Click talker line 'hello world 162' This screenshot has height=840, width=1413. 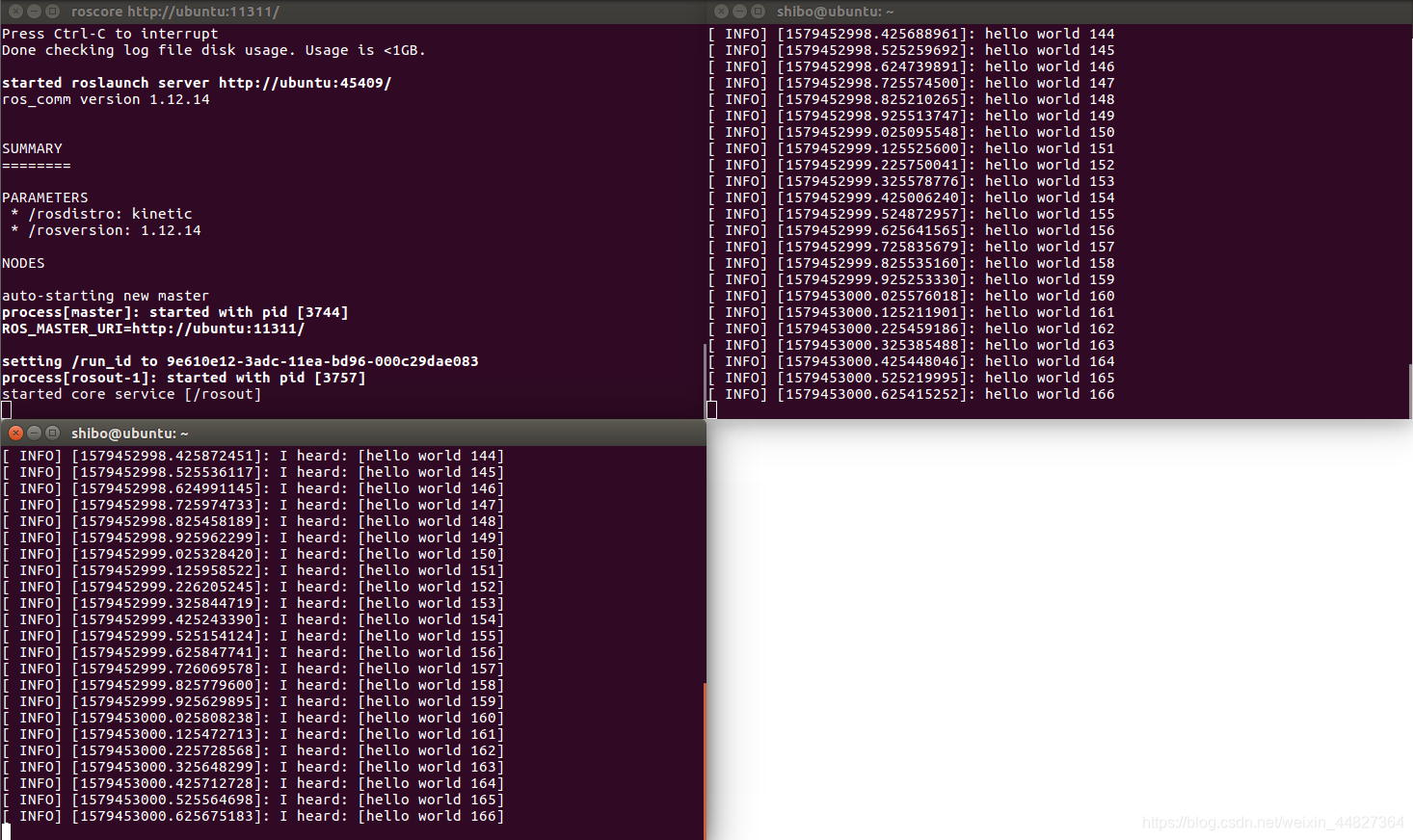911,328
